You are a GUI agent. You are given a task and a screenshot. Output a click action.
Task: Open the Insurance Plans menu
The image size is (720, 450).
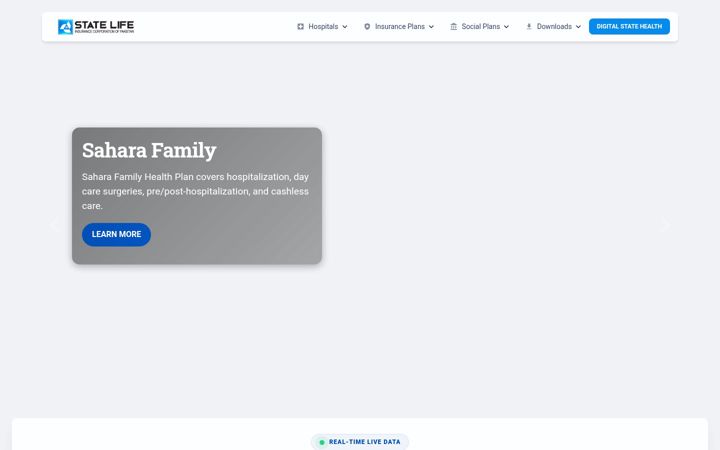tap(399, 27)
